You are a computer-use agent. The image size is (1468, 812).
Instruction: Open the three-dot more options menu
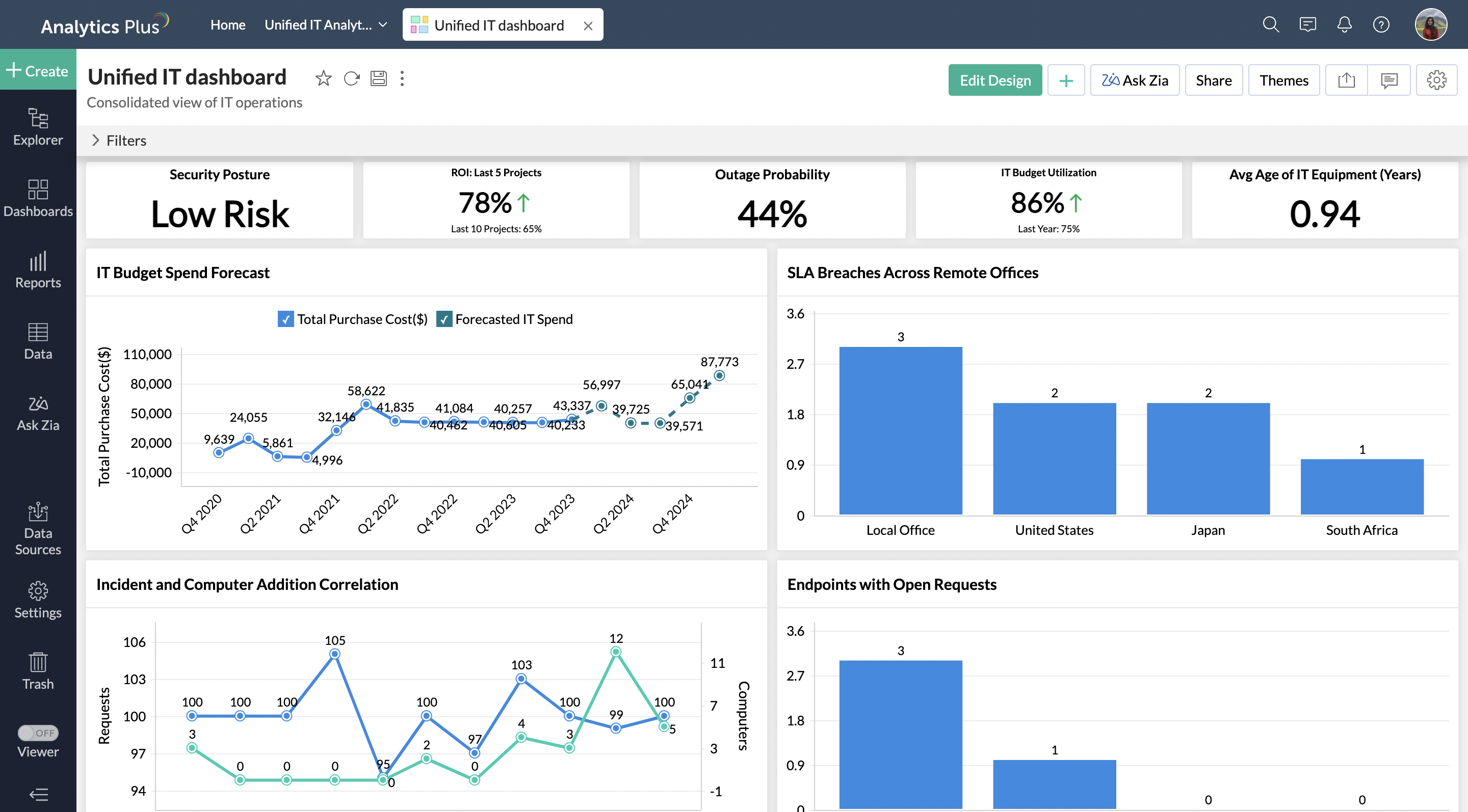click(402, 78)
